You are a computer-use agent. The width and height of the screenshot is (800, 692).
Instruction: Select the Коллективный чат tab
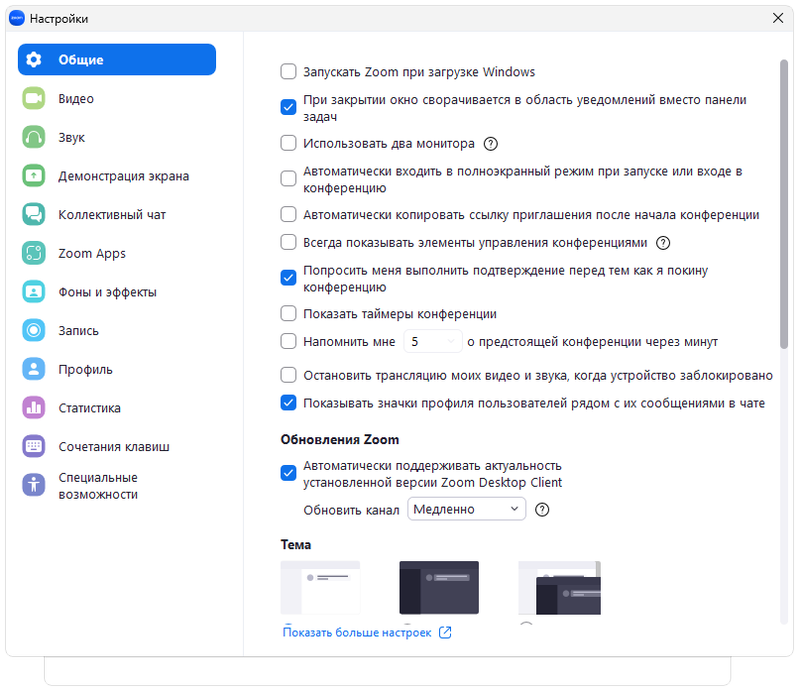coord(117,214)
